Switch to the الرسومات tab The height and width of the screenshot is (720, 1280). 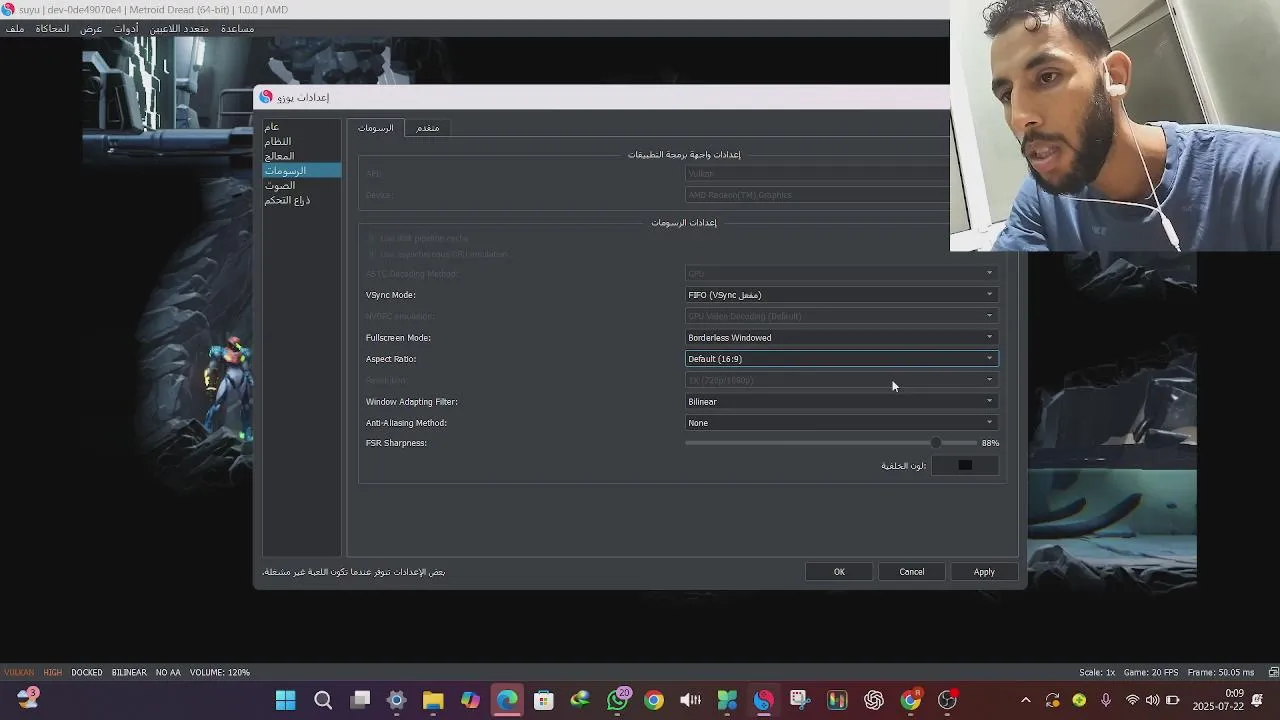pos(376,128)
